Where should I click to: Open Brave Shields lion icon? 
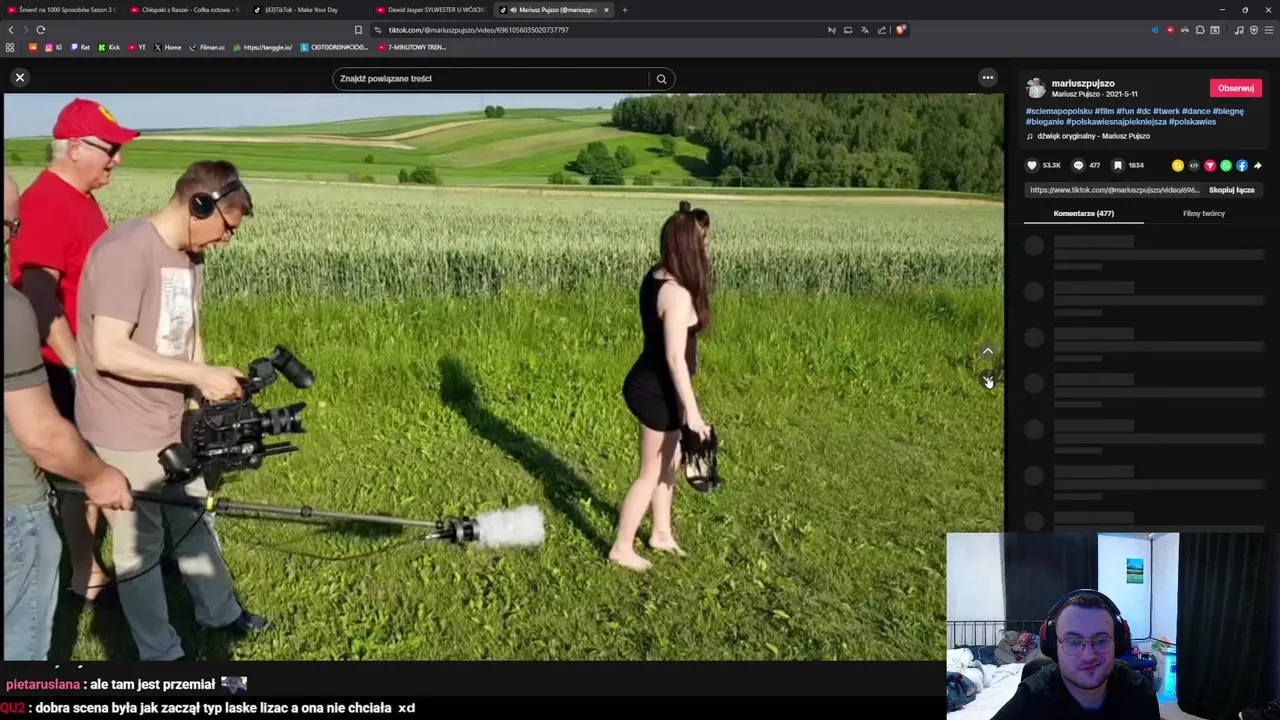coord(900,30)
